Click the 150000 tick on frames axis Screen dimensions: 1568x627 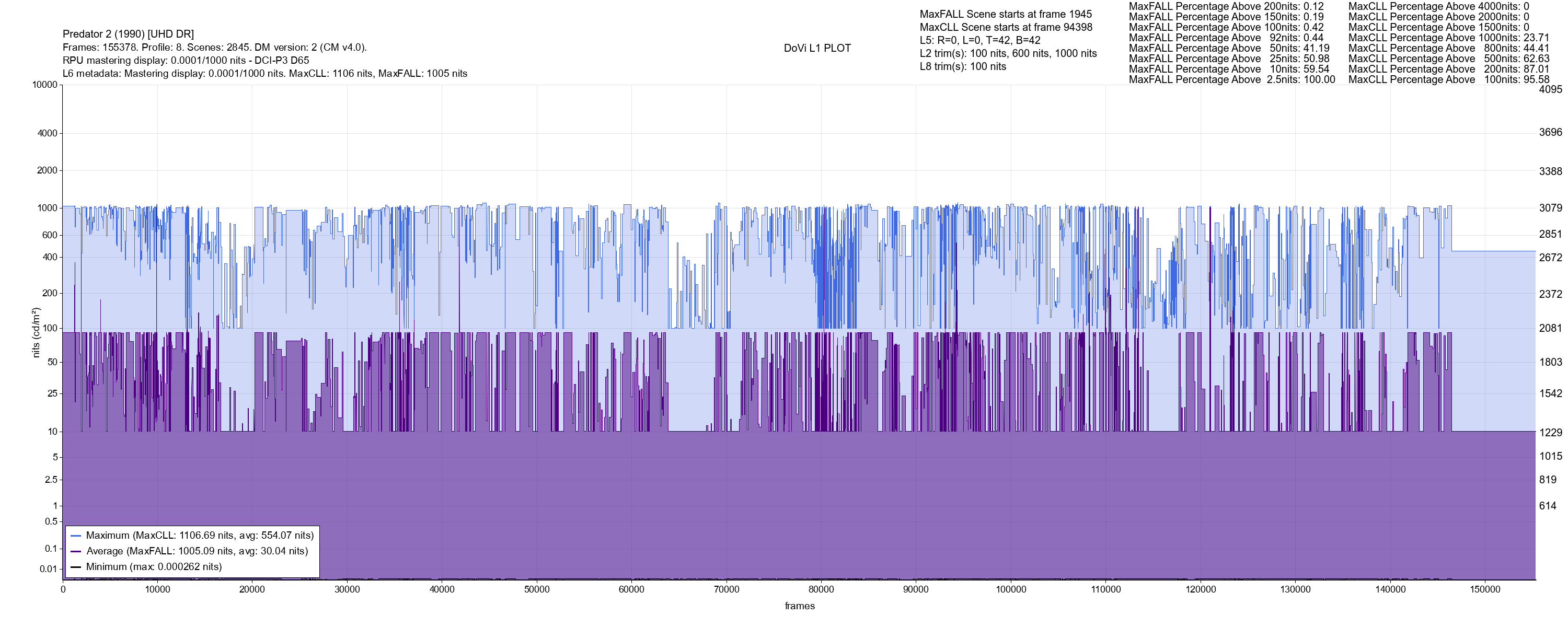coord(1485,589)
